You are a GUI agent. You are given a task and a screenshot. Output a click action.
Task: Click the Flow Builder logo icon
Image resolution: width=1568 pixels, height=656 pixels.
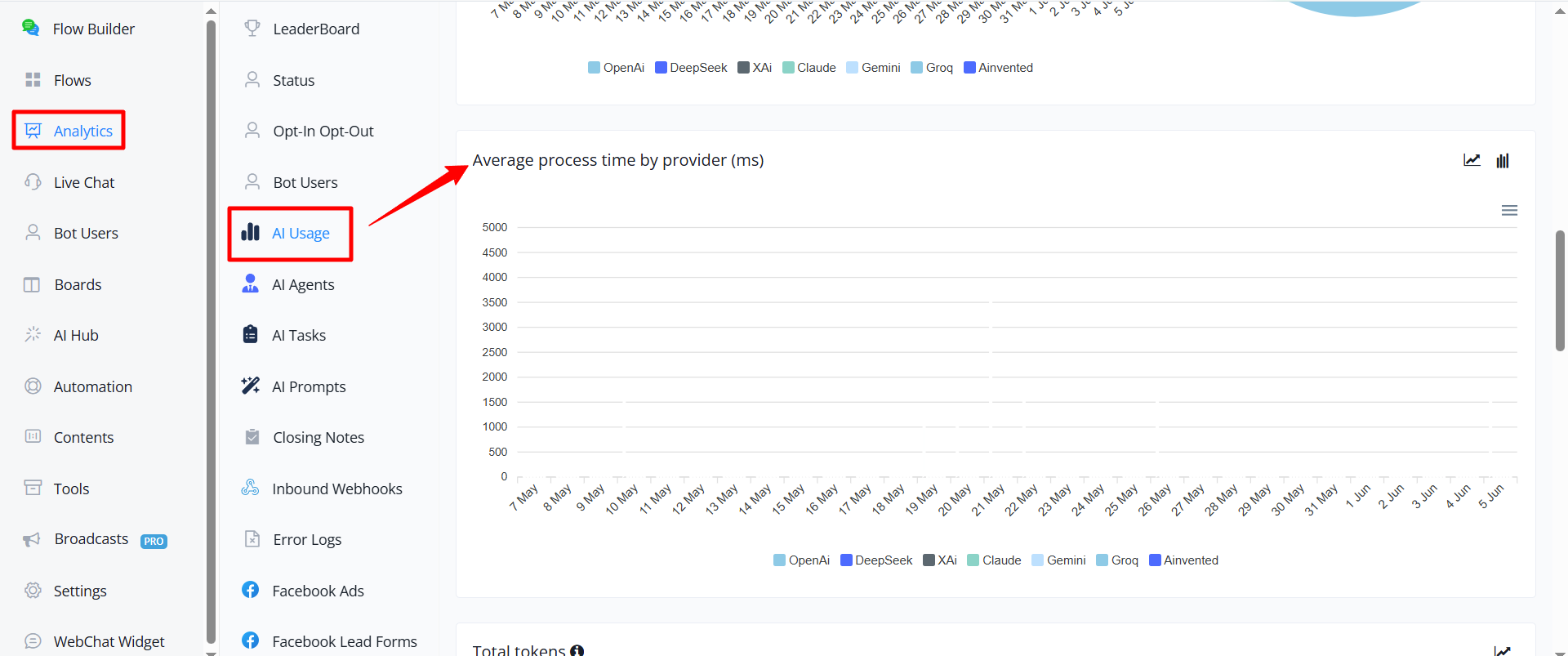point(31,29)
